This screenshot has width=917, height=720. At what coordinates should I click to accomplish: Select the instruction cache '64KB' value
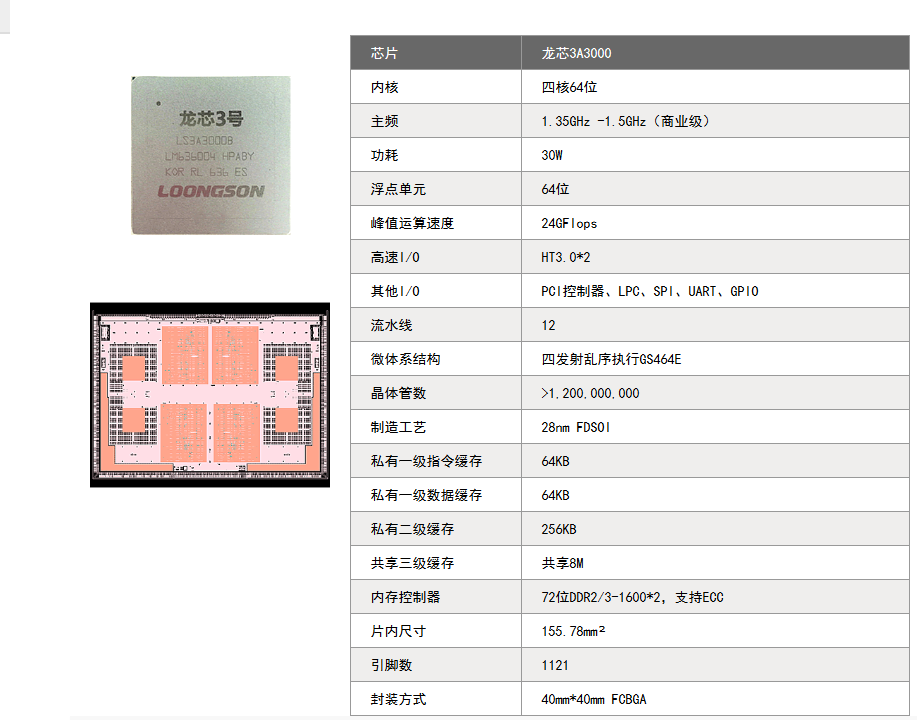tap(556, 461)
